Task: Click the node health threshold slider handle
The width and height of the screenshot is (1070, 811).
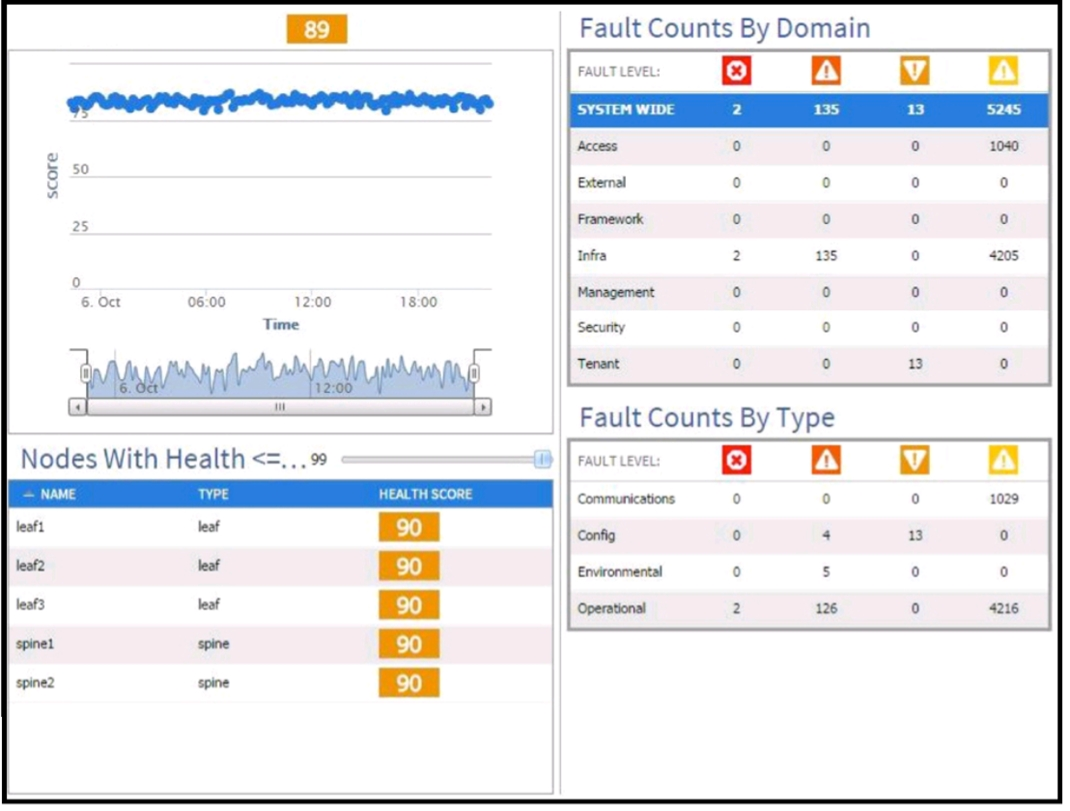Action: tap(543, 459)
